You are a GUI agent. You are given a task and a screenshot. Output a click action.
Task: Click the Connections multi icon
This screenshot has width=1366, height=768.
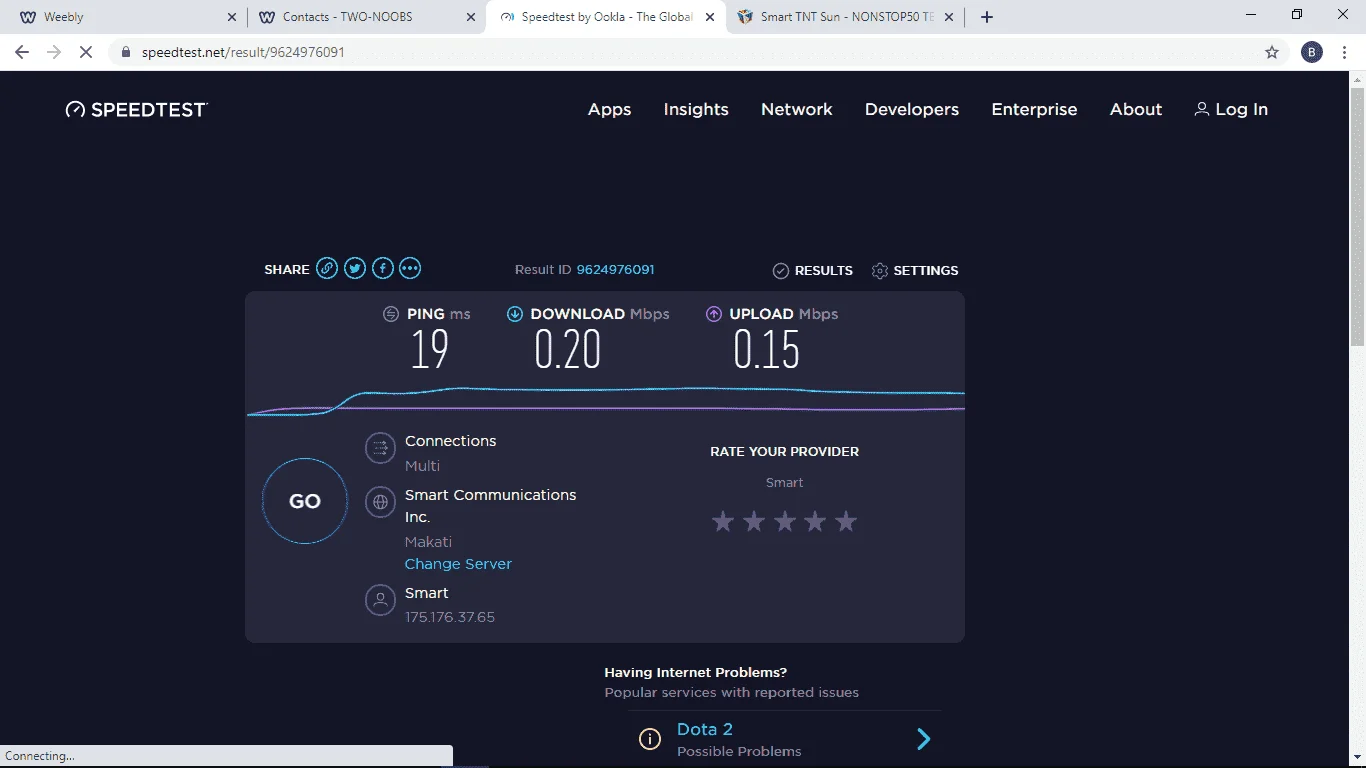[380, 449]
